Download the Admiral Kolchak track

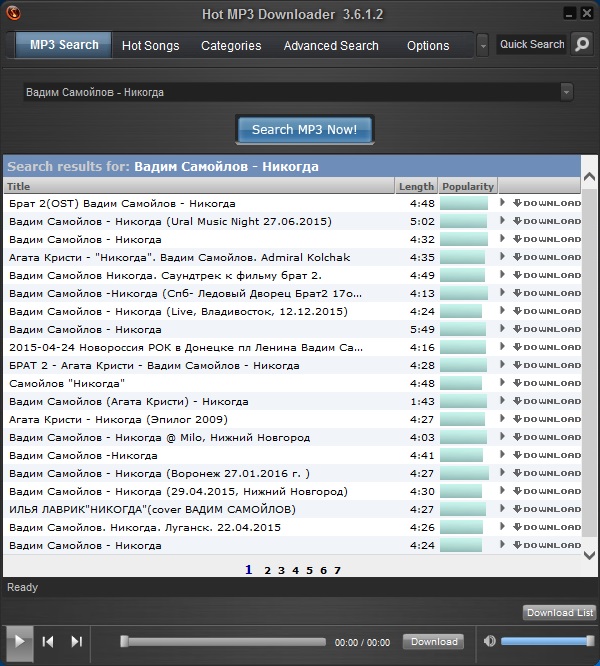(547, 257)
